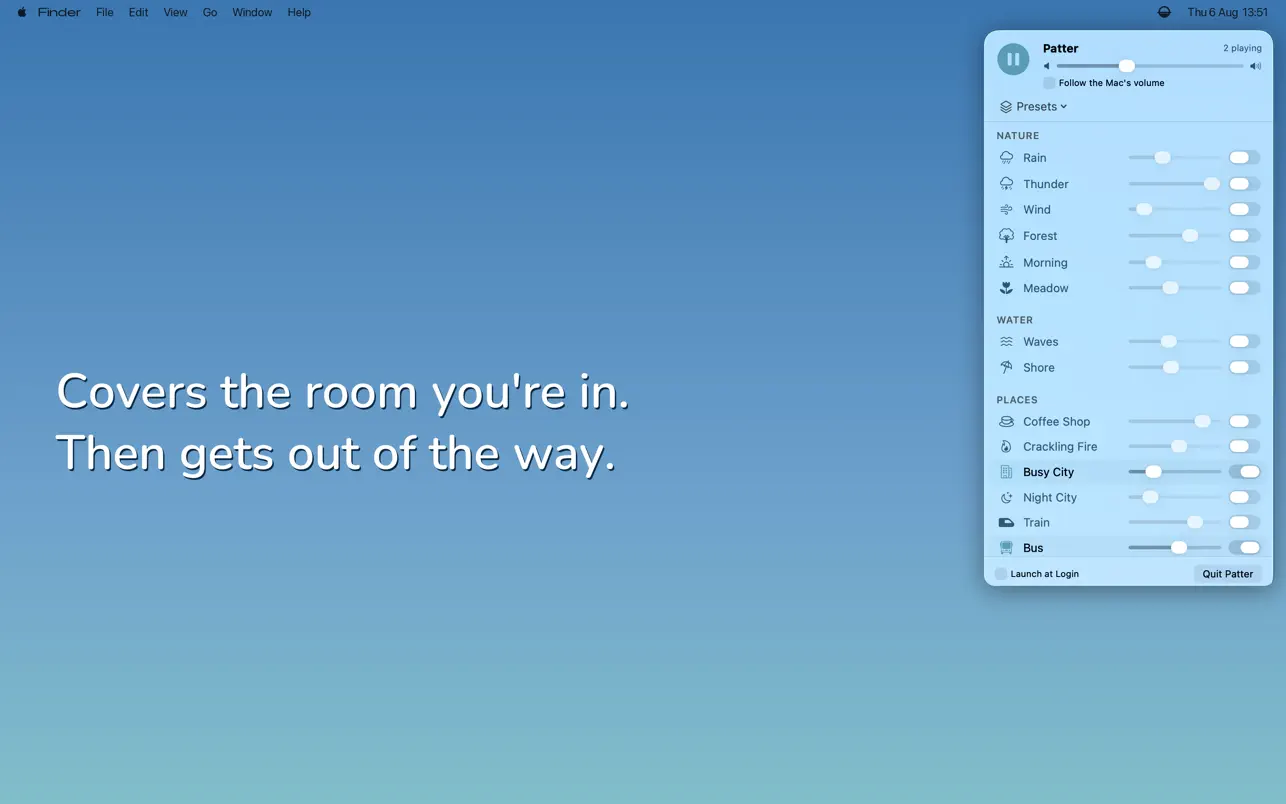1286x804 pixels.
Task: Click the Morning sunrise icon
Action: [x=1006, y=262]
